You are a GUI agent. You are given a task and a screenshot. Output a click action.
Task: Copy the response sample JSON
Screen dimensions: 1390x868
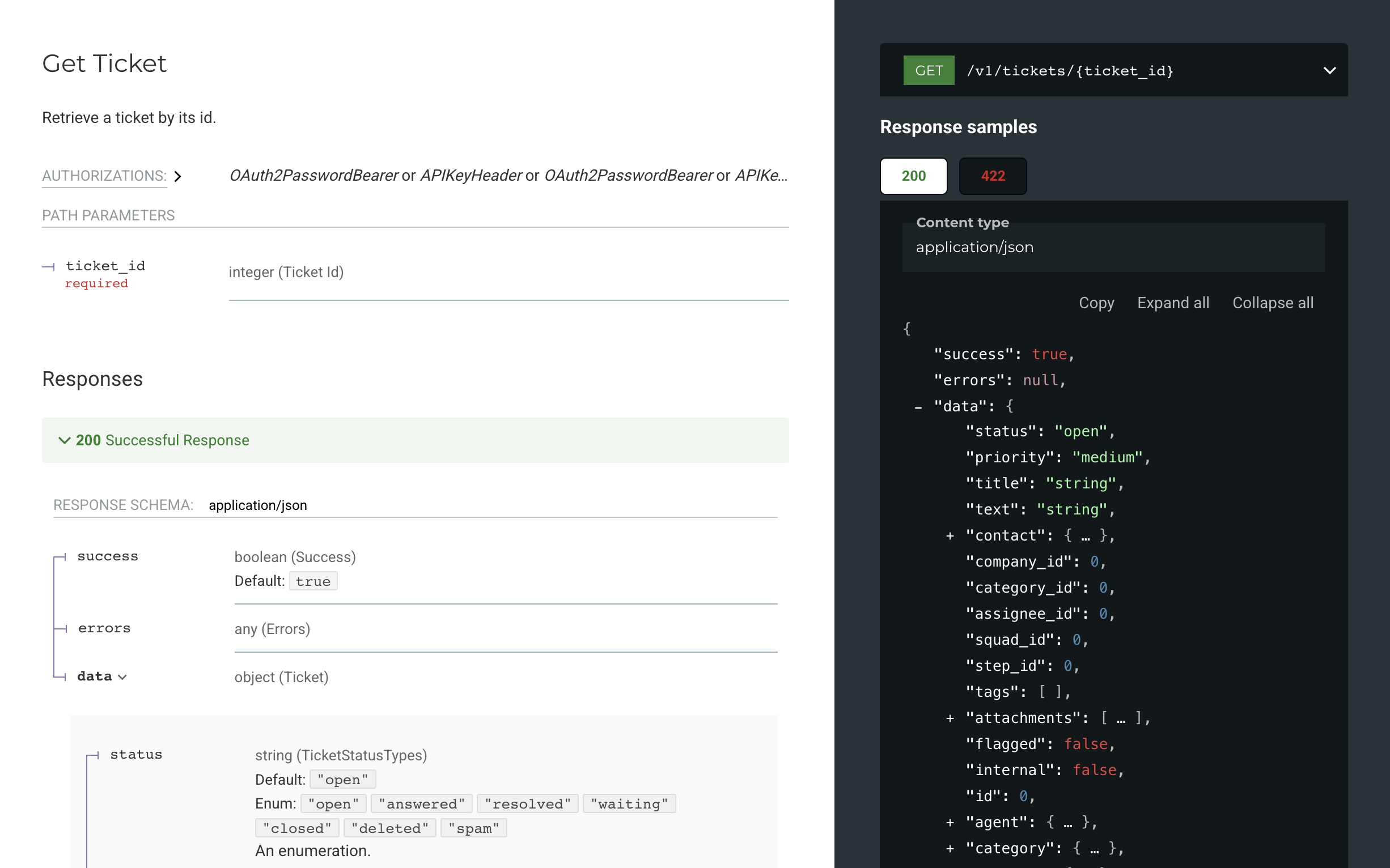pyautogui.click(x=1096, y=303)
